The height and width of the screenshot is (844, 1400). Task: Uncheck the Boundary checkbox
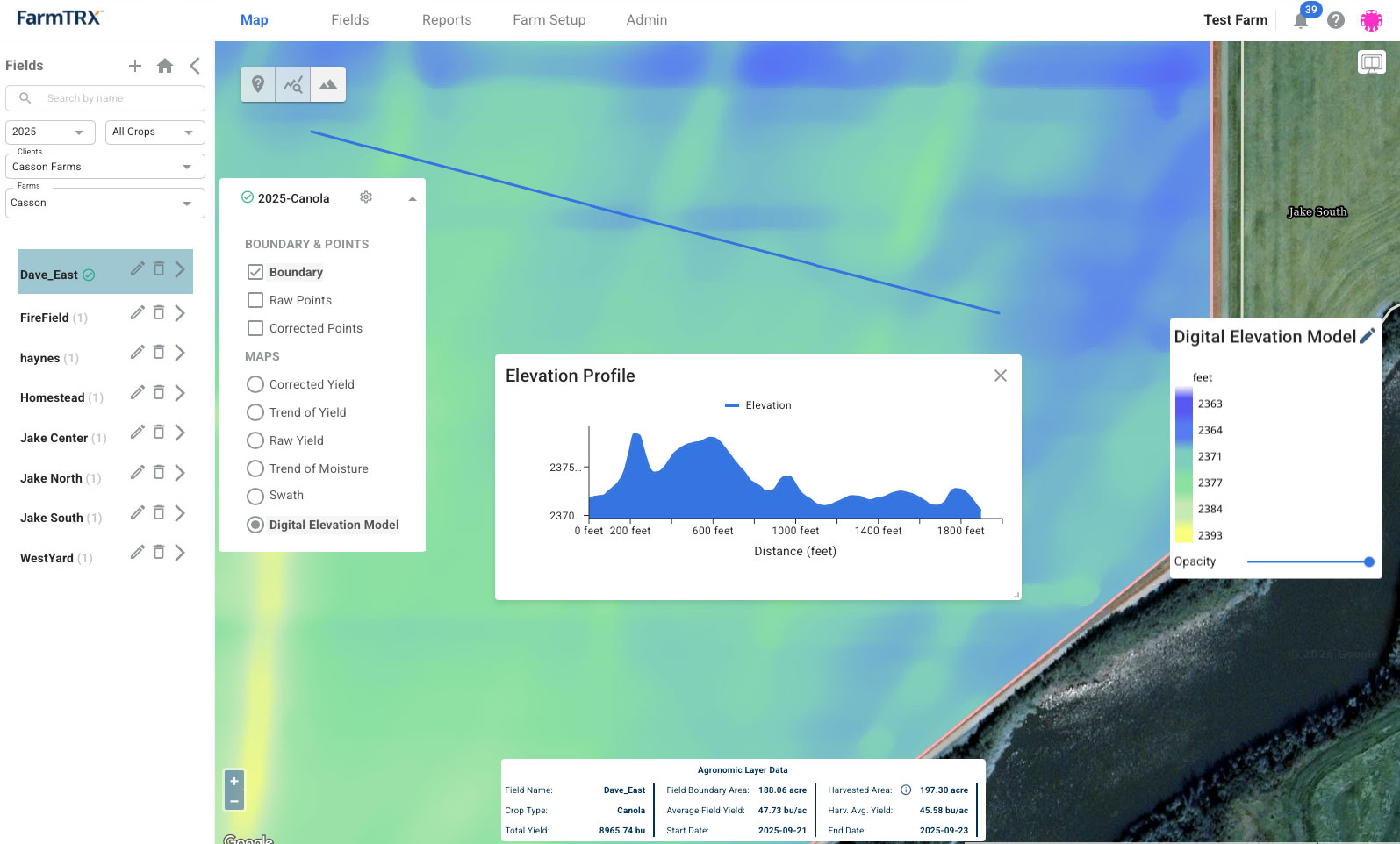tap(255, 272)
